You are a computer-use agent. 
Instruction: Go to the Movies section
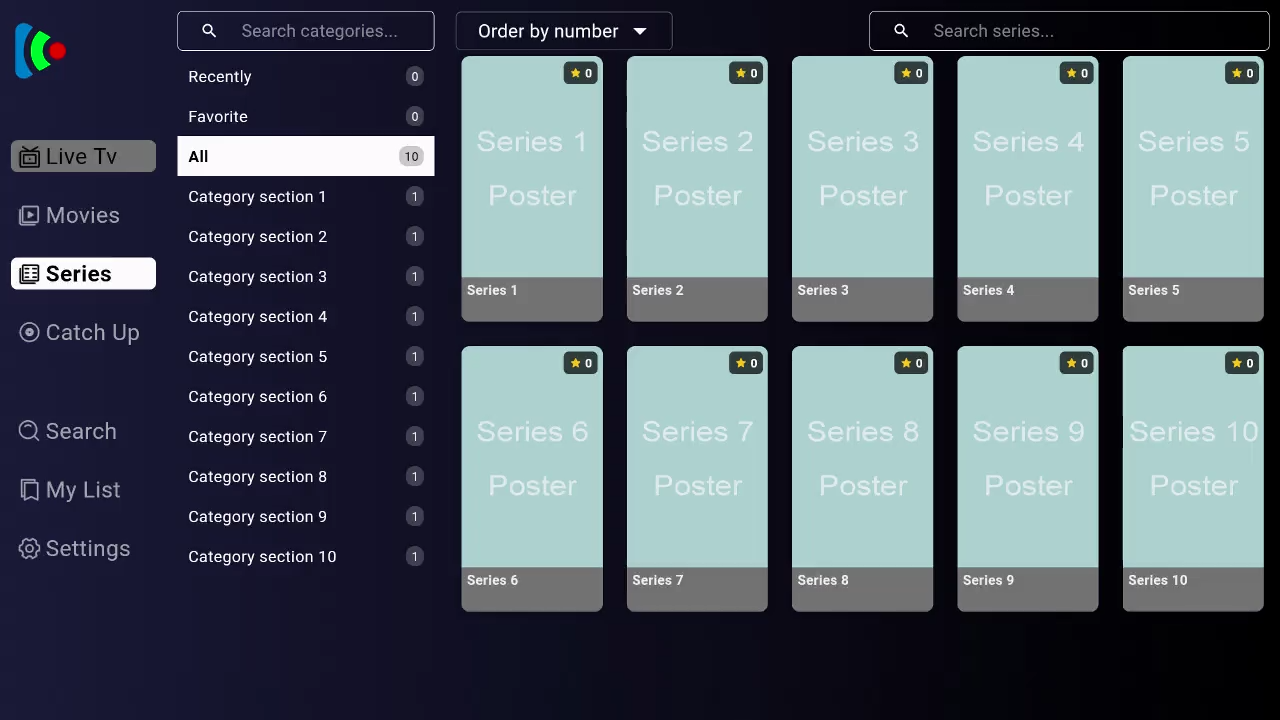click(83, 215)
